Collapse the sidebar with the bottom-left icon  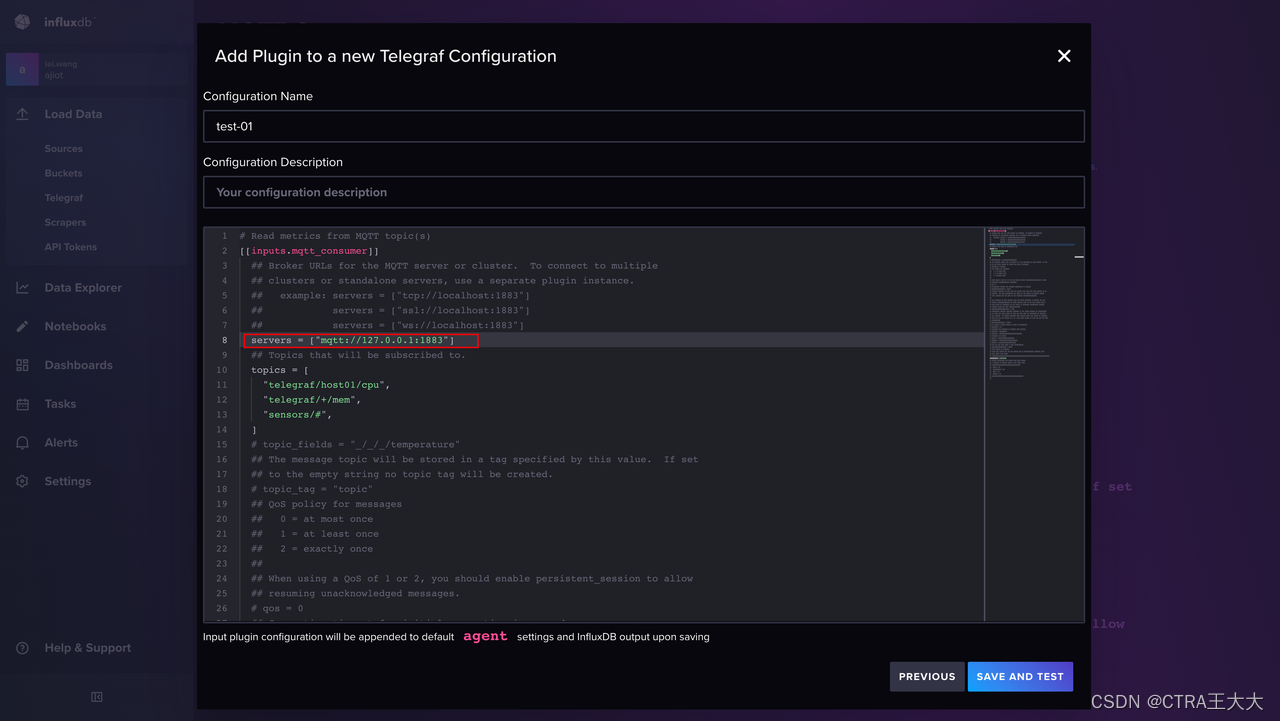pos(99,696)
